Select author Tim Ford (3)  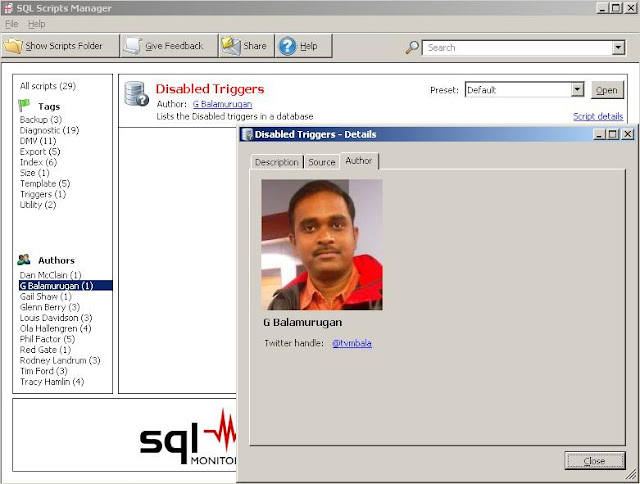(x=44, y=371)
